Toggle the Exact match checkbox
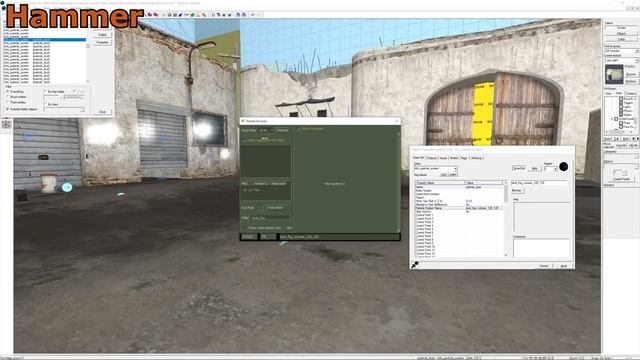The height and width of the screenshot is (360, 640). (x=74, y=91)
